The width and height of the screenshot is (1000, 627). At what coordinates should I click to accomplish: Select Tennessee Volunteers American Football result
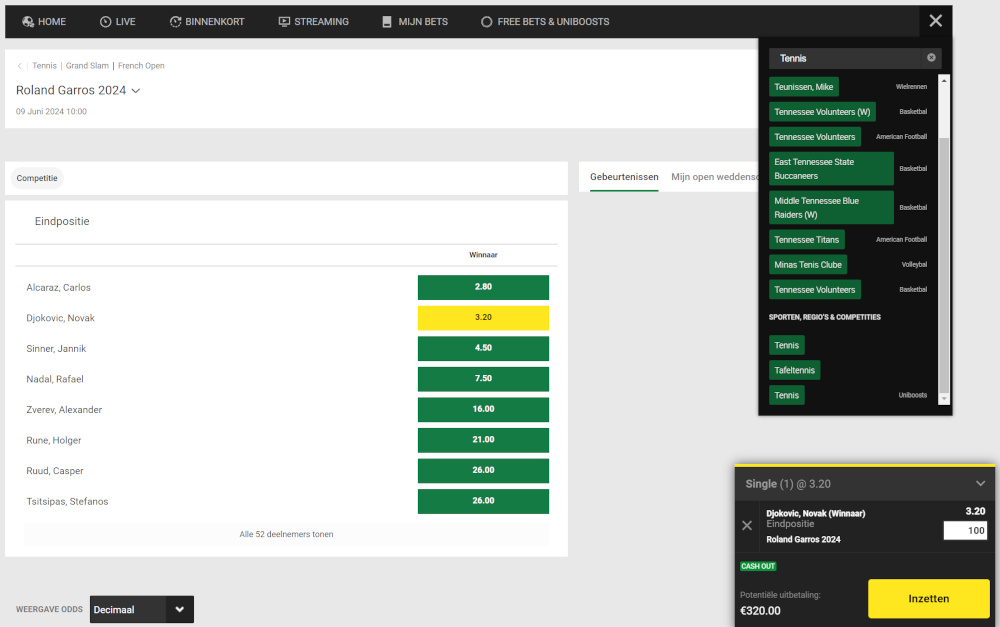tap(814, 136)
